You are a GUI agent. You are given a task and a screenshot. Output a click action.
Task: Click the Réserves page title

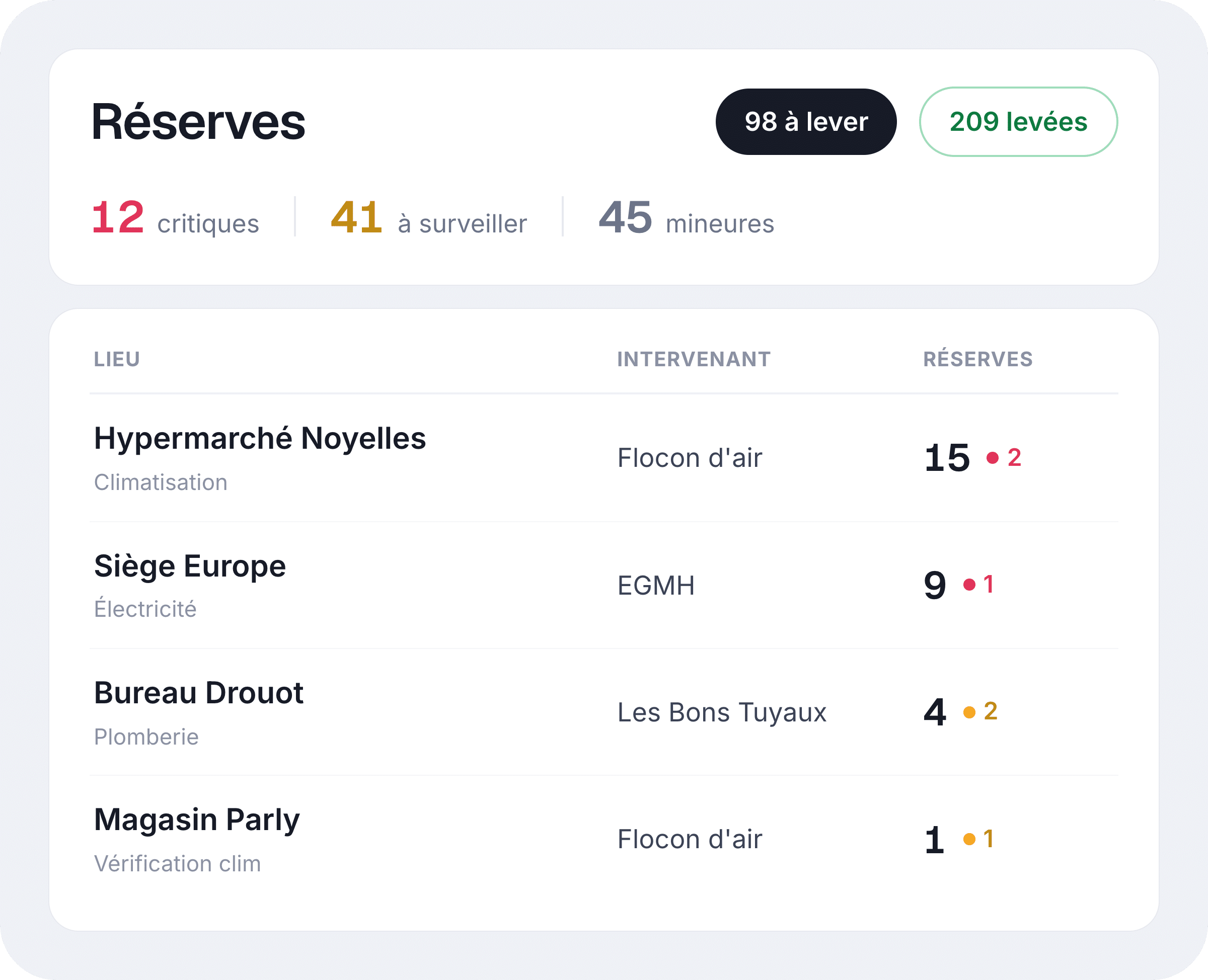(198, 121)
